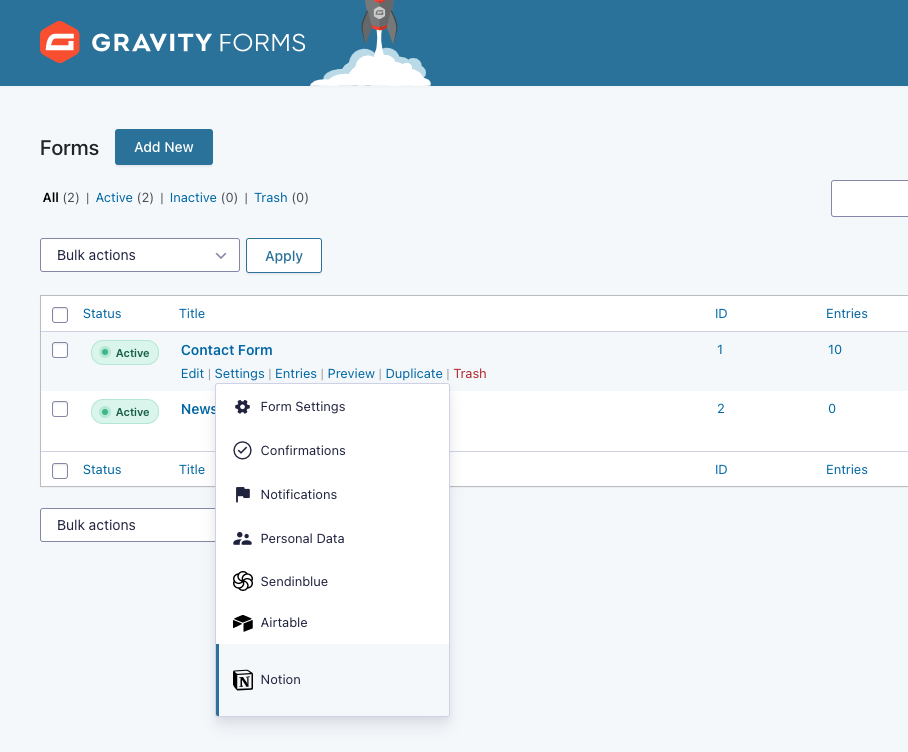Sort by Status column in header

102,314
